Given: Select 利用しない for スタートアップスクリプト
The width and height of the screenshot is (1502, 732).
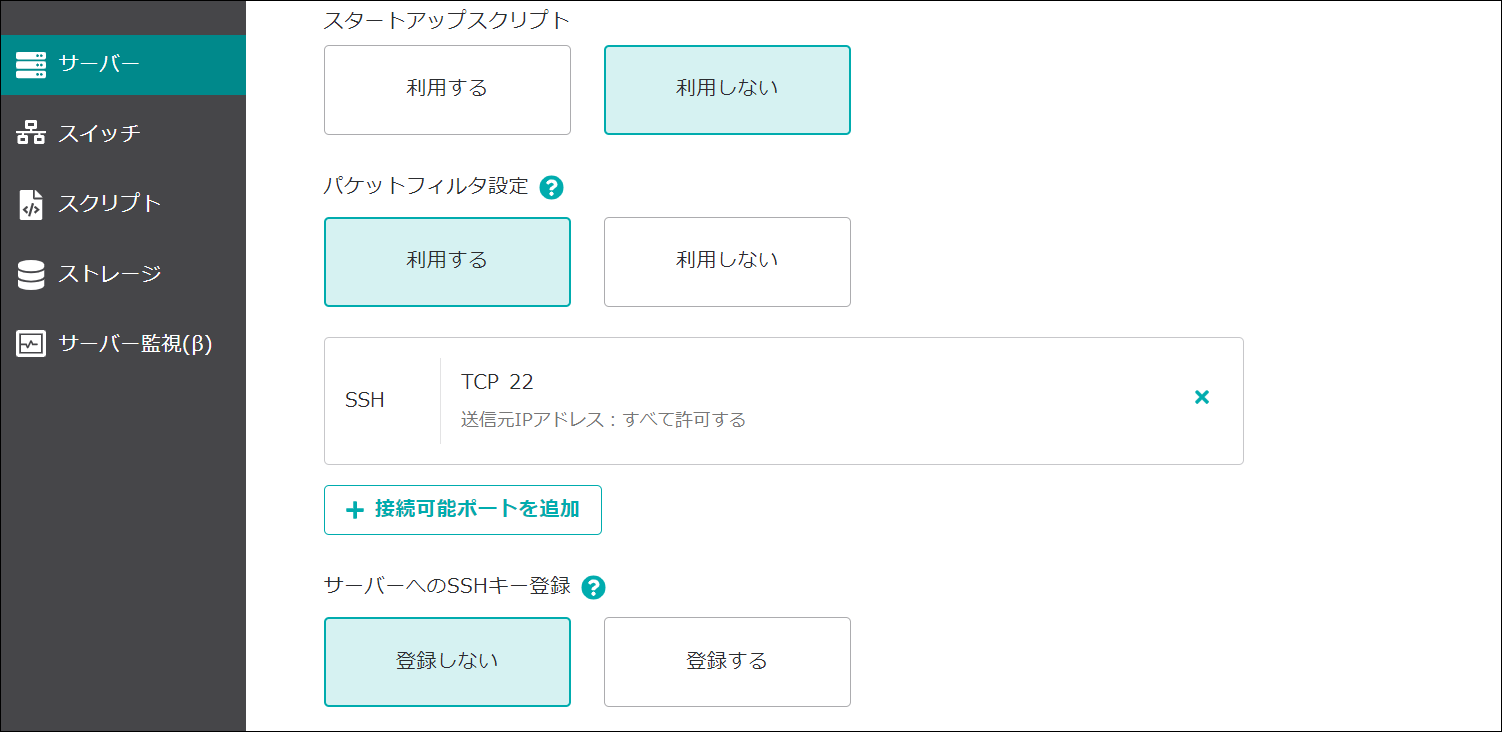Looking at the screenshot, I should click(727, 89).
